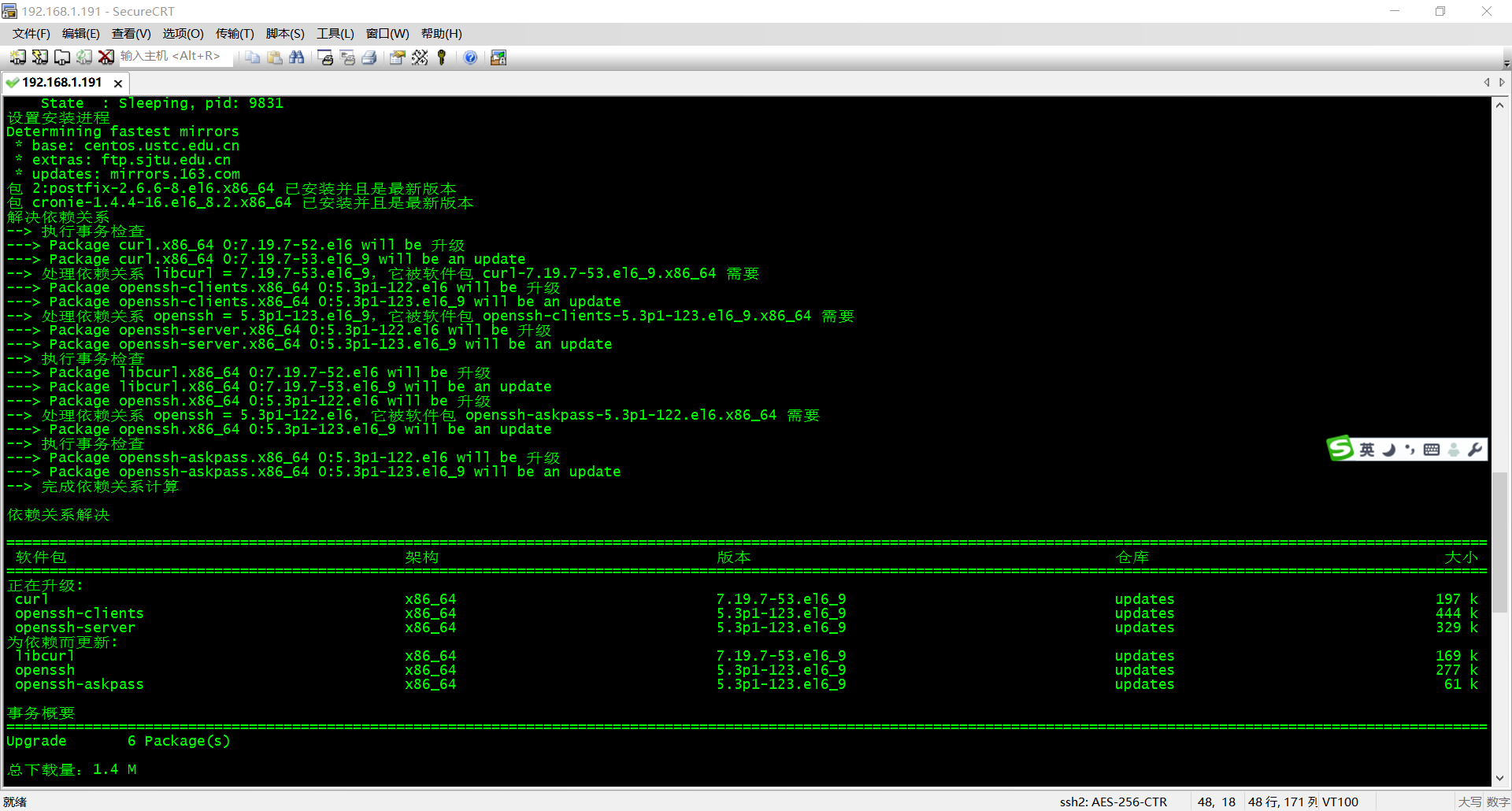Click the 'Upgrade 6 Package(s)' line

[118, 741]
